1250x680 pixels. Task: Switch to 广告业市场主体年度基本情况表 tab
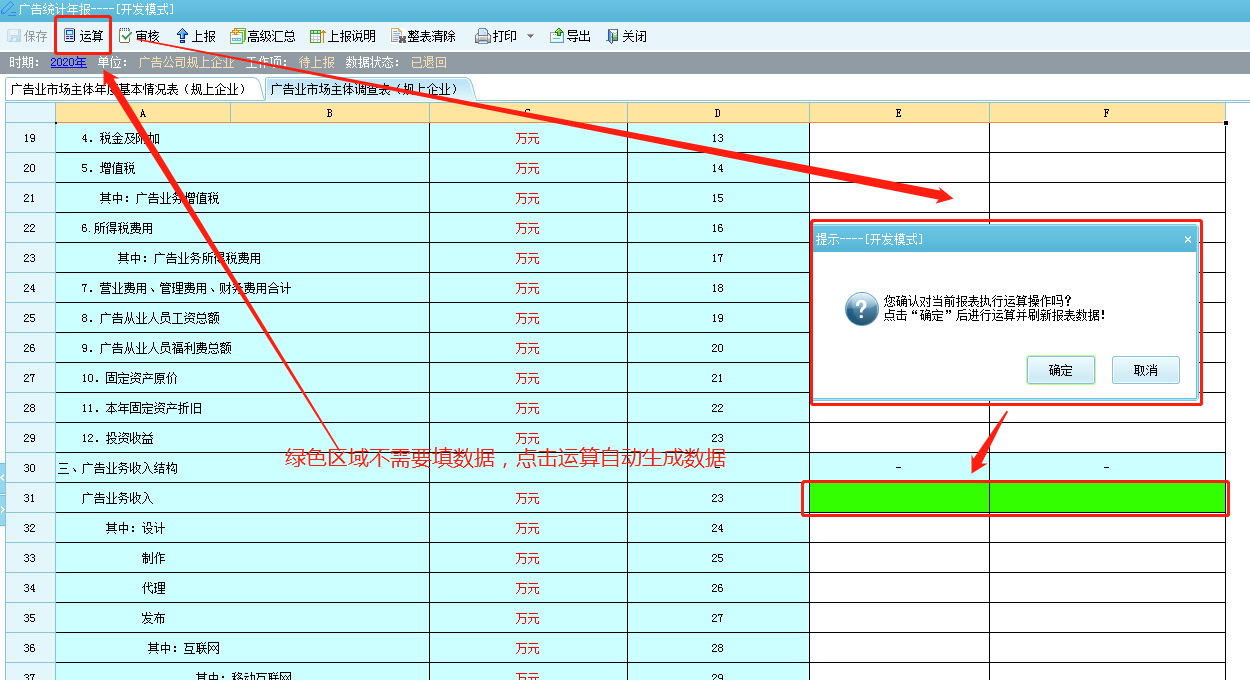click(132, 89)
